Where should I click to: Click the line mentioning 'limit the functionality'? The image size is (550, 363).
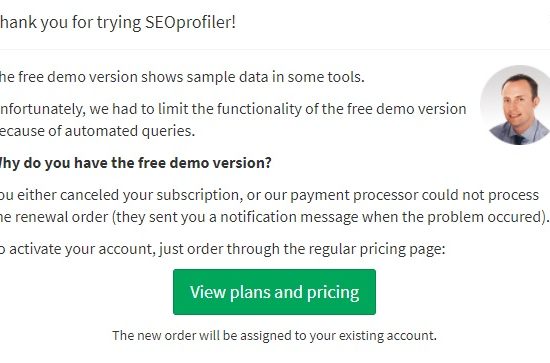[x=233, y=109]
